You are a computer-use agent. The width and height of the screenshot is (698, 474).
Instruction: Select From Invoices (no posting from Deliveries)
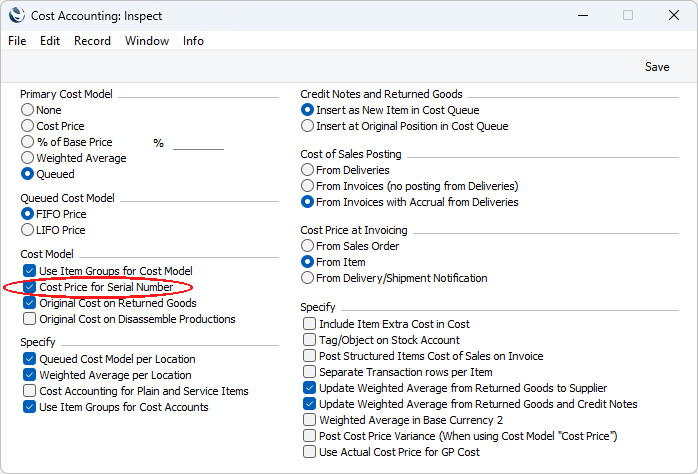pyautogui.click(x=307, y=186)
